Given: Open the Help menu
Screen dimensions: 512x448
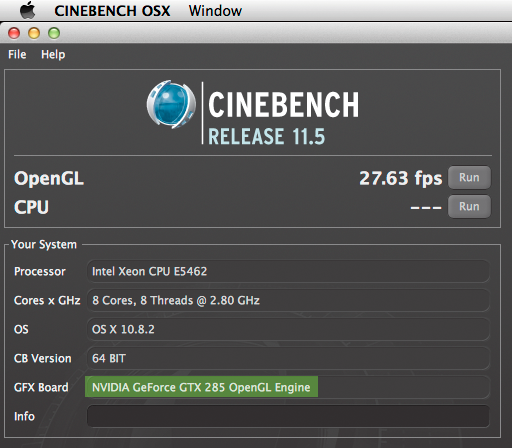Looking at the screenshot, I should 53,54.
